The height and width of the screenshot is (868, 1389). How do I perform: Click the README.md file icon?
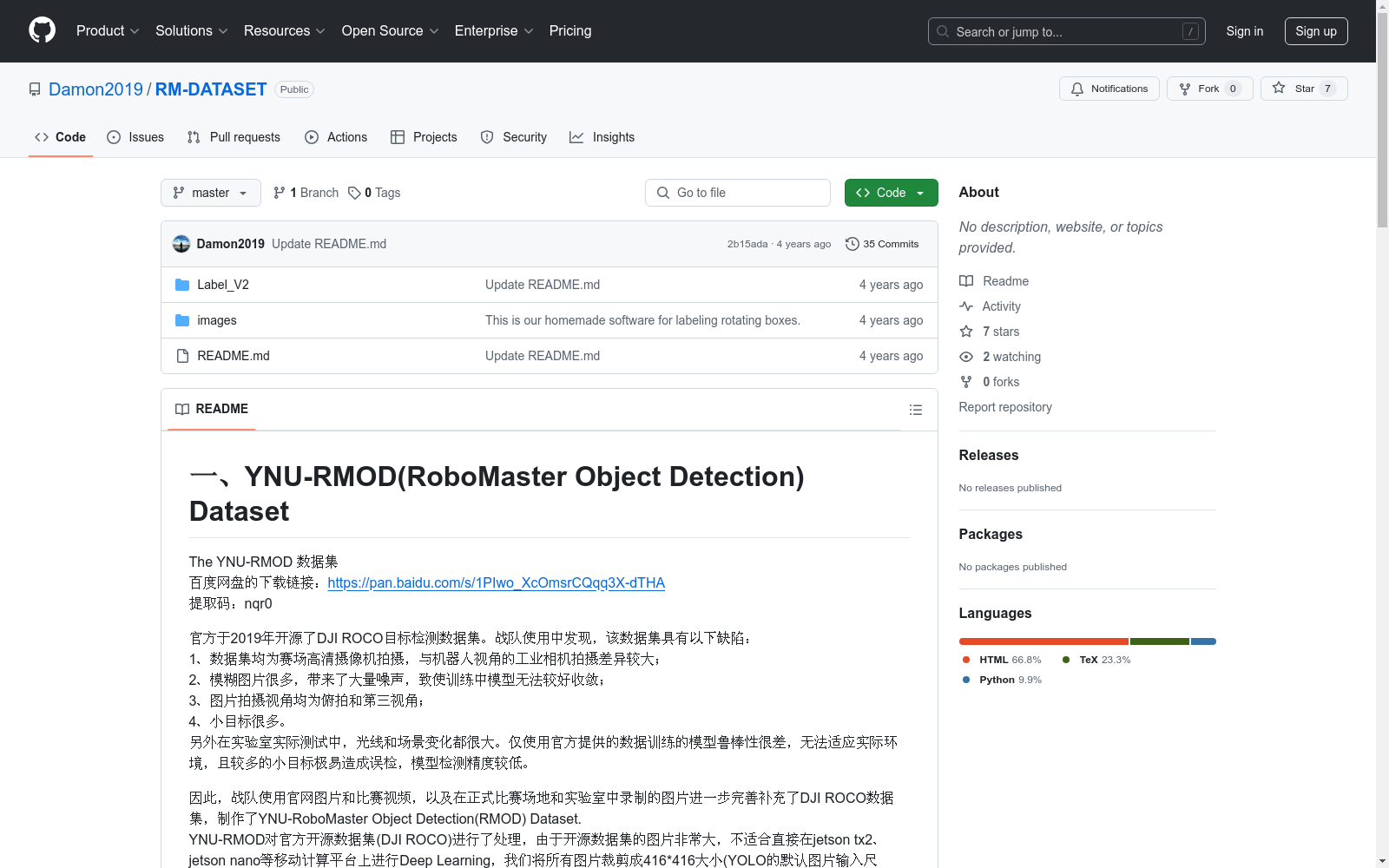(x=182, y=356)
